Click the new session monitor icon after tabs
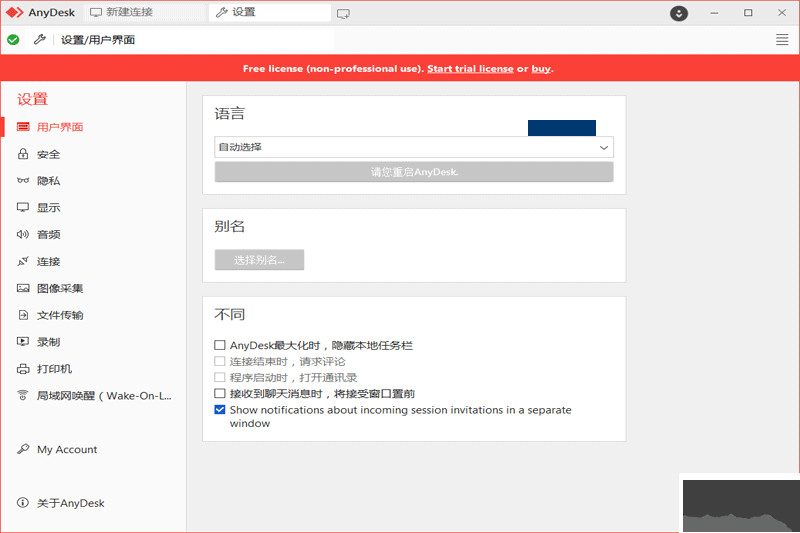Image resolution: width=800 pixels, height=533 pixels. 343,14
